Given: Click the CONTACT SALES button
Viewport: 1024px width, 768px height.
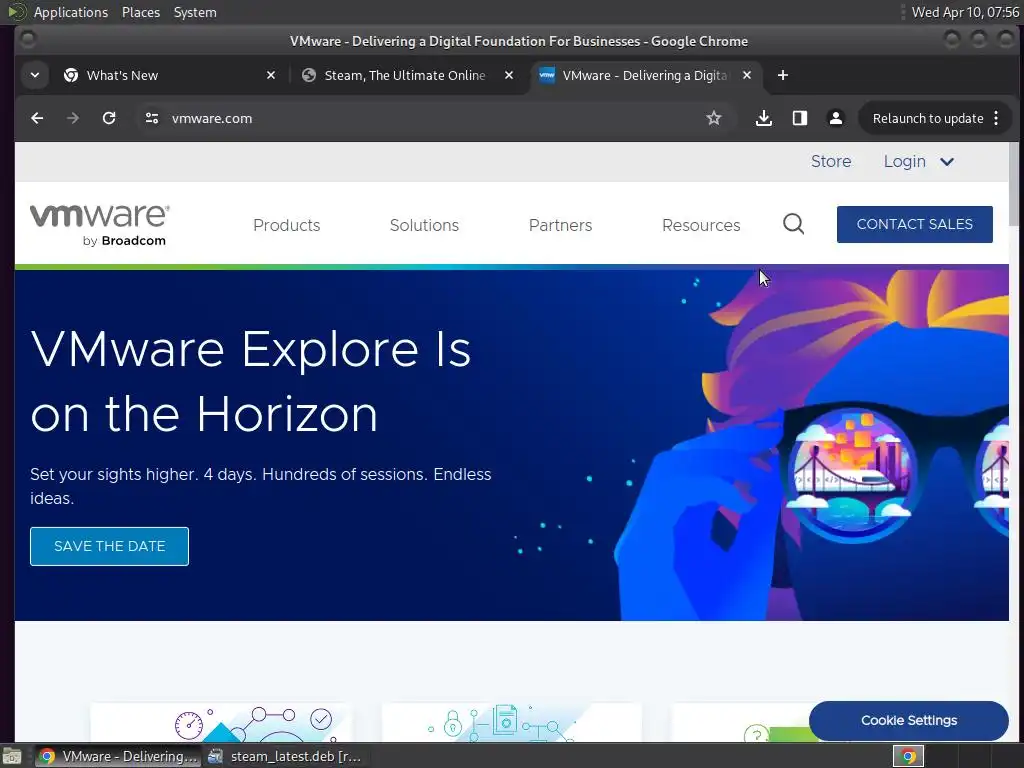Looking at the screenshot, I should (x=914, y=224).
